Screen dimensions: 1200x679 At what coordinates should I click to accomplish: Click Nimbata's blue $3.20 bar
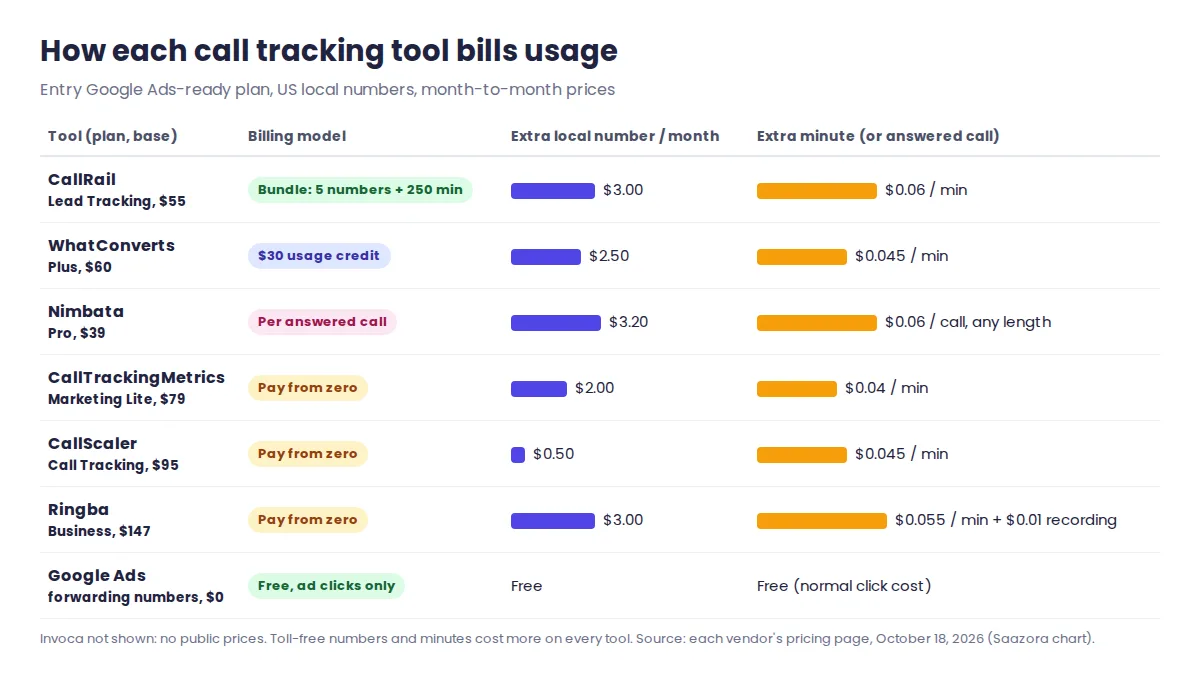click(556, 322)
